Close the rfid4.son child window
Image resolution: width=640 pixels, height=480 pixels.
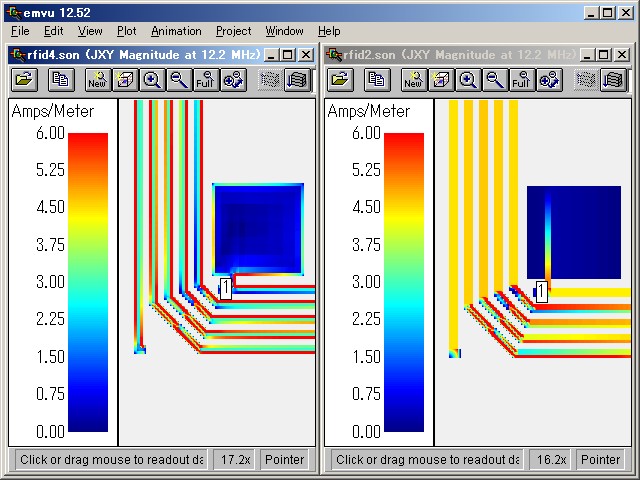[306, 55]
